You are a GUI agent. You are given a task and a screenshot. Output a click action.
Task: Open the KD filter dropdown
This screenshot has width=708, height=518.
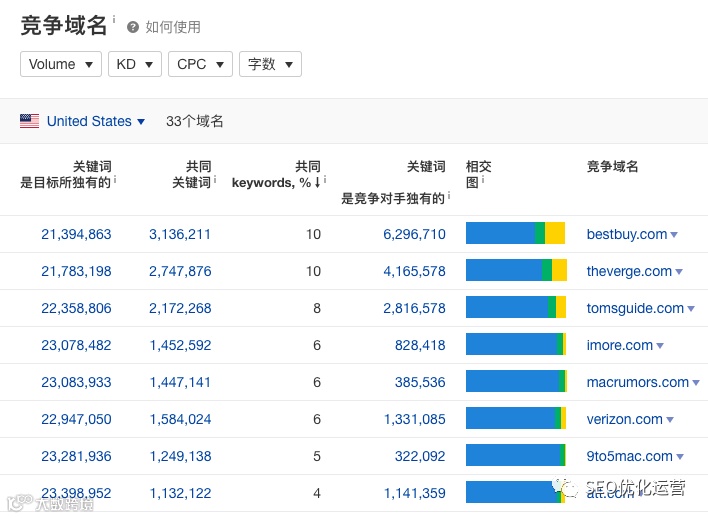click(135, 64)
